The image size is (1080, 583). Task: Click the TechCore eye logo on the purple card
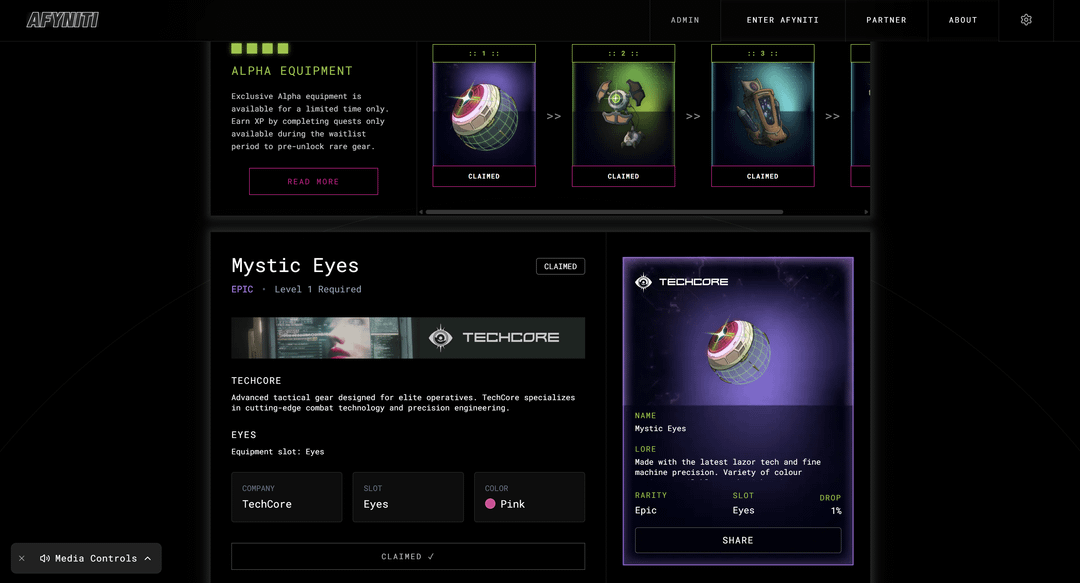coord(644,282)
